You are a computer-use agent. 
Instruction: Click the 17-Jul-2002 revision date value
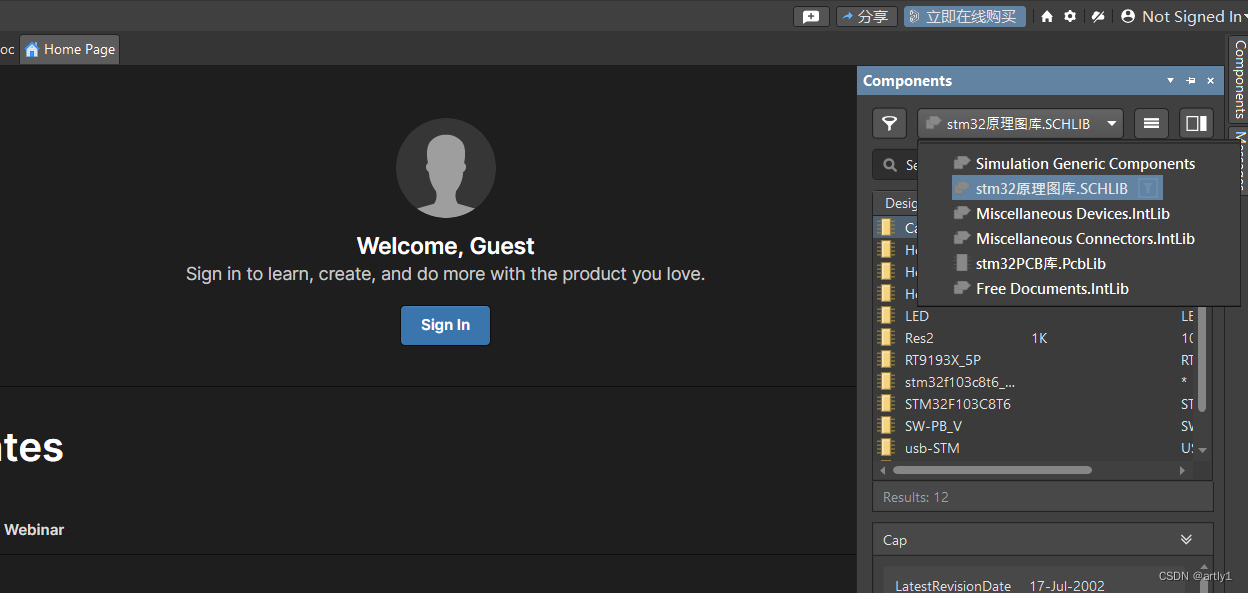[x=1067, y=586]
